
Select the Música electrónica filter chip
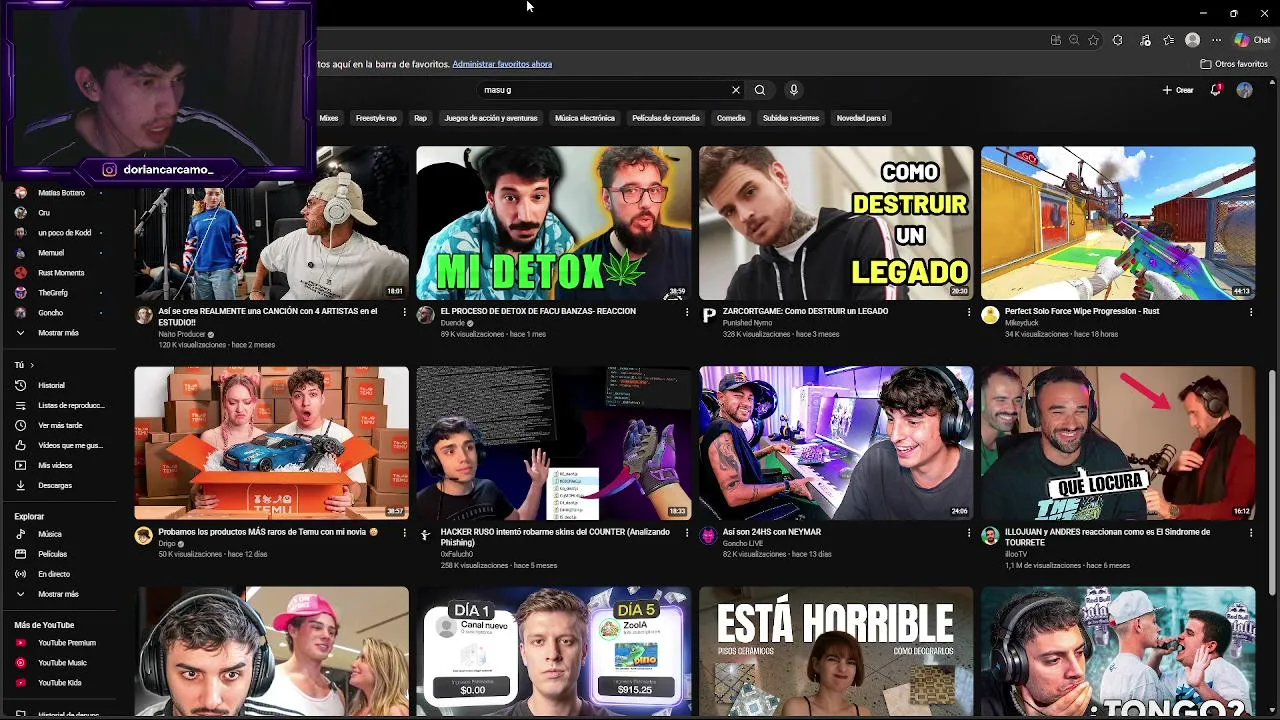click(585, 118)
